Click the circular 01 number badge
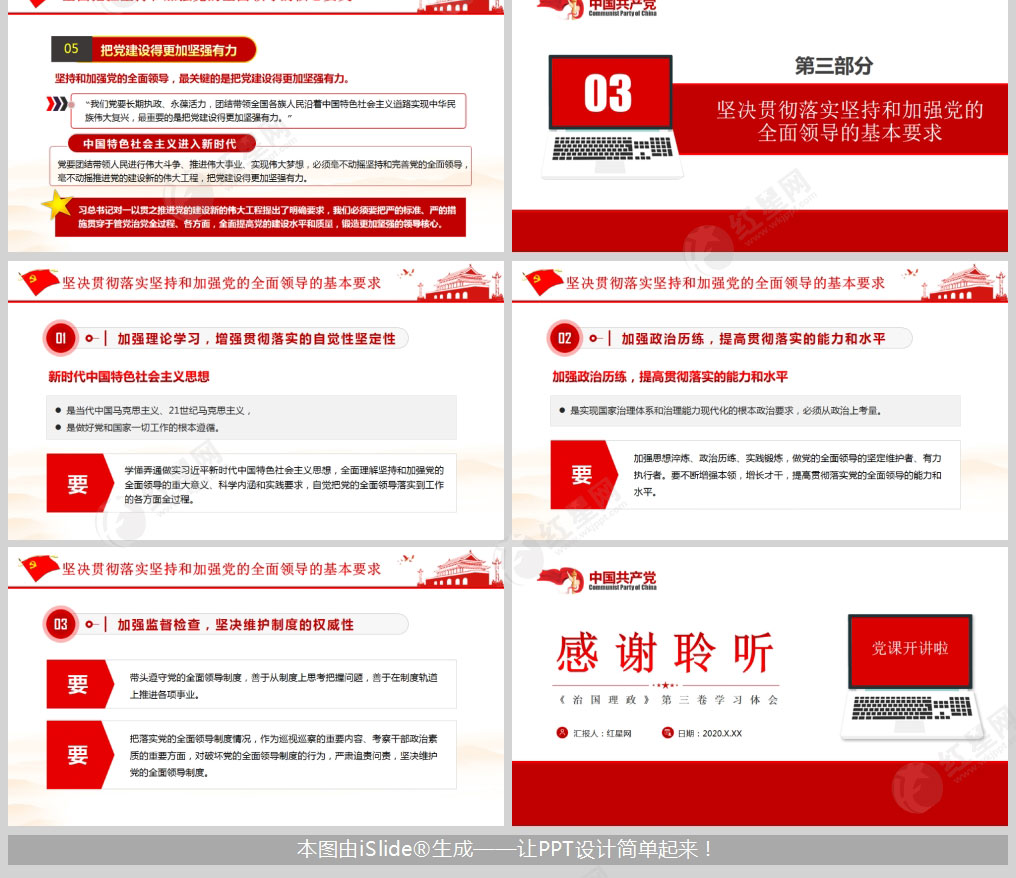Viewport: 1016px width, 878px height. pos(60,338)
